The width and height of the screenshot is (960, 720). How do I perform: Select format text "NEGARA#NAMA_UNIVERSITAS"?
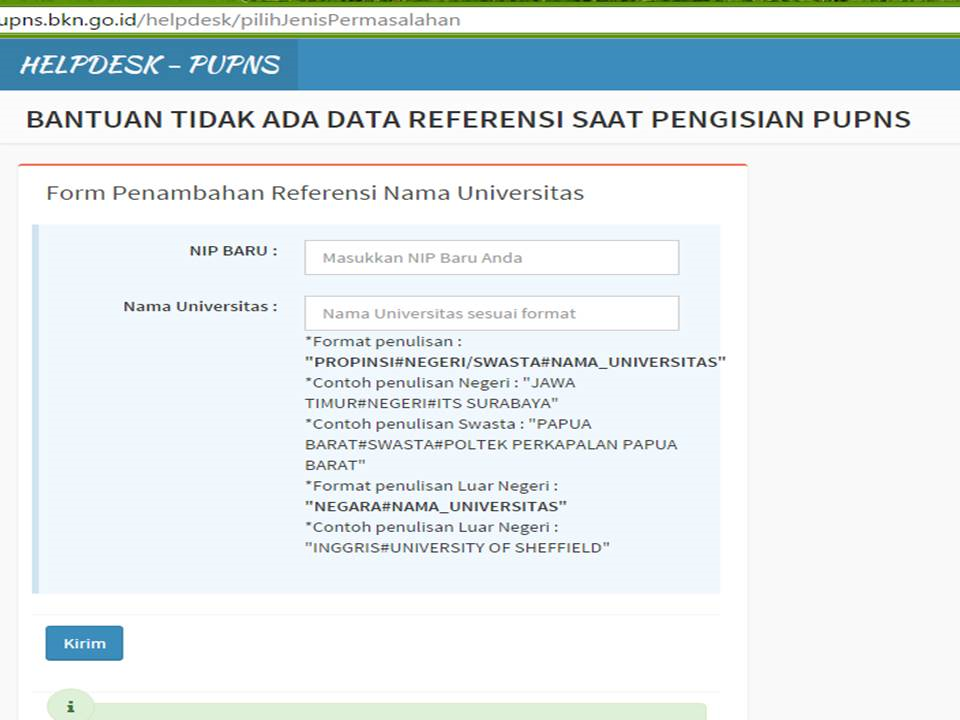pos(436,506)
